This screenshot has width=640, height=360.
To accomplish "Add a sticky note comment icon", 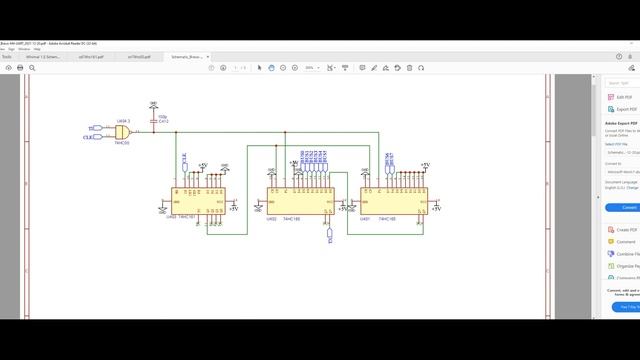I will [x=362, y=68].
